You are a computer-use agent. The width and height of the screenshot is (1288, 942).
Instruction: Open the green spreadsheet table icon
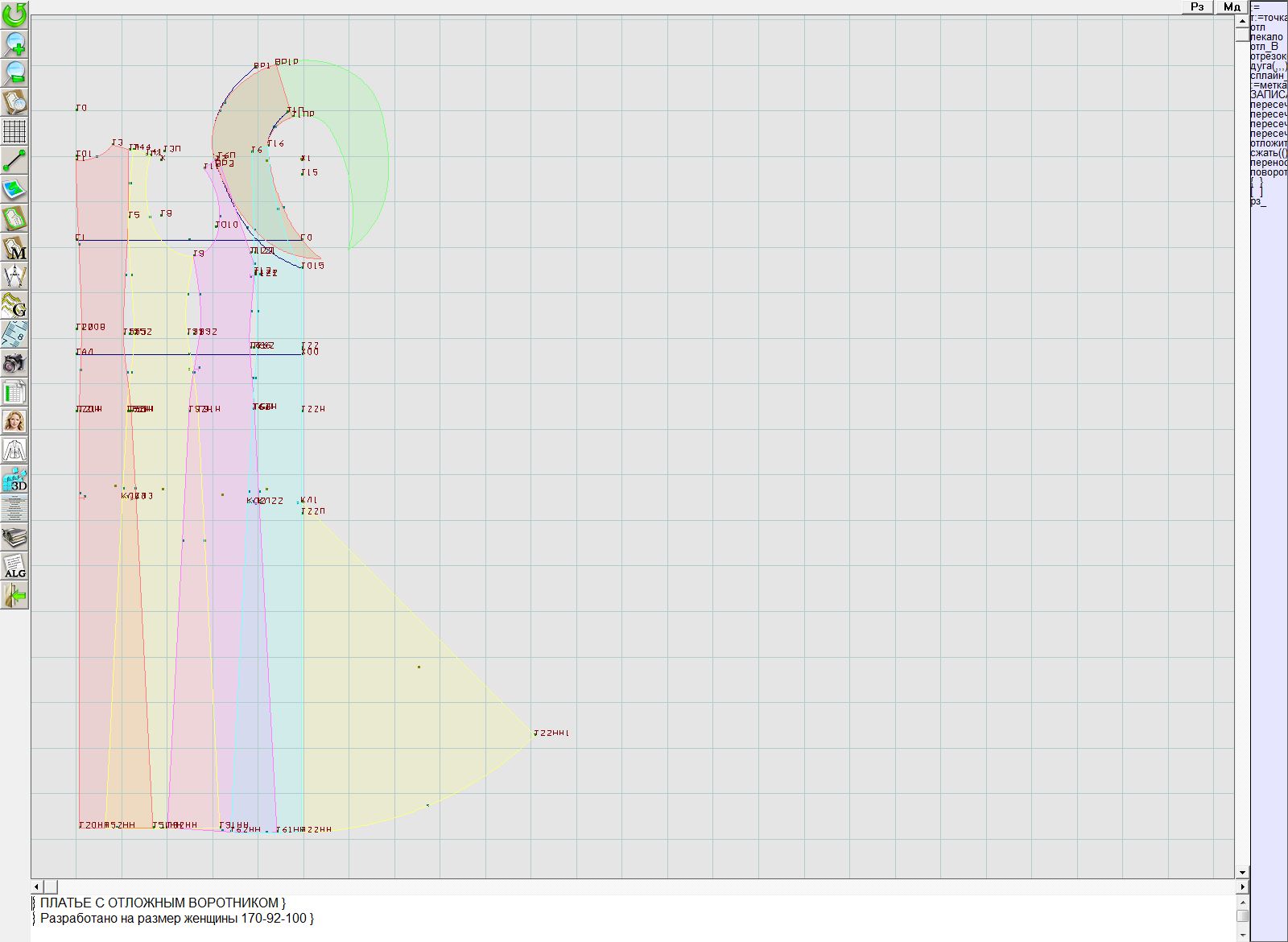(14, 393)
